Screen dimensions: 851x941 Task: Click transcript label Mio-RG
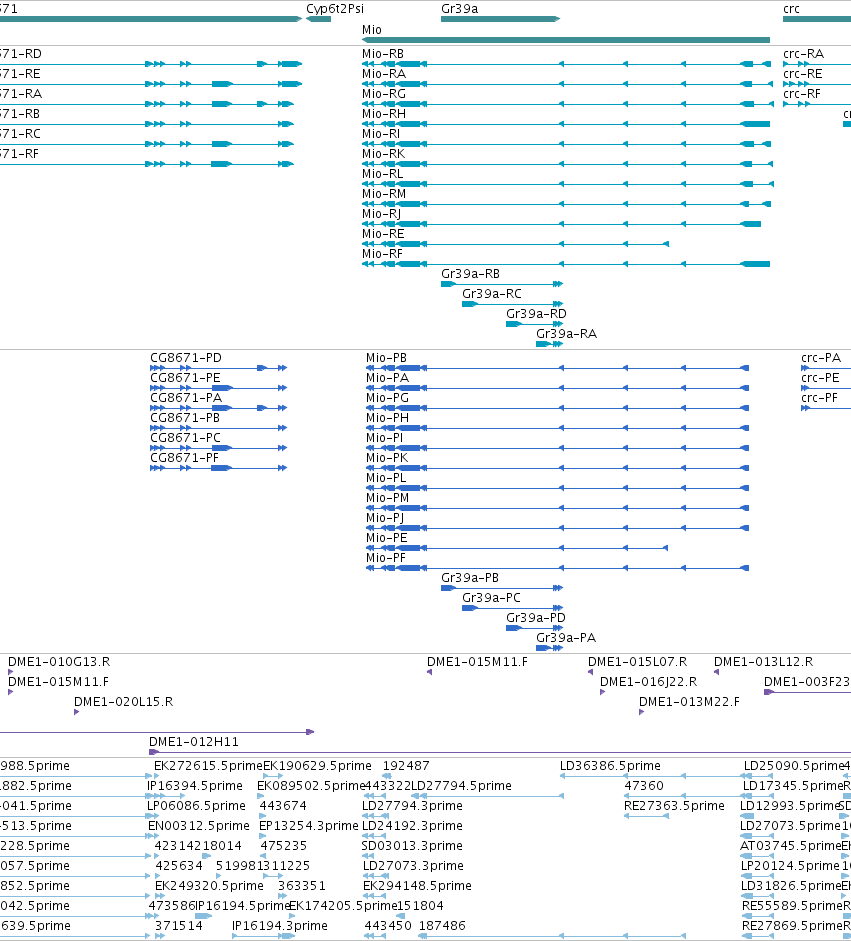pos(384,94)
